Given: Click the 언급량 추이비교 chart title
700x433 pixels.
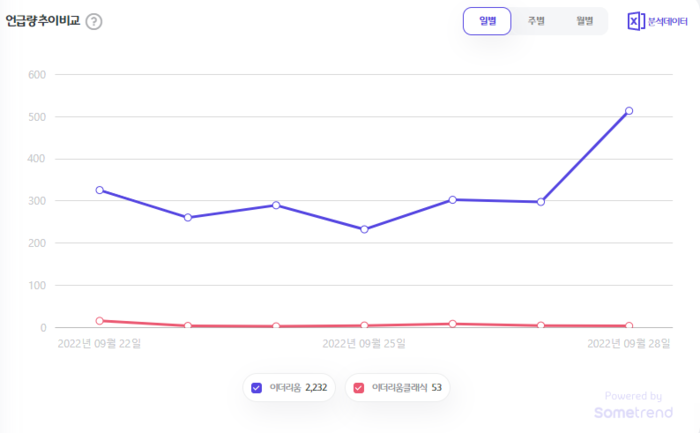Looking at the screenshot, I should (42, 21).
